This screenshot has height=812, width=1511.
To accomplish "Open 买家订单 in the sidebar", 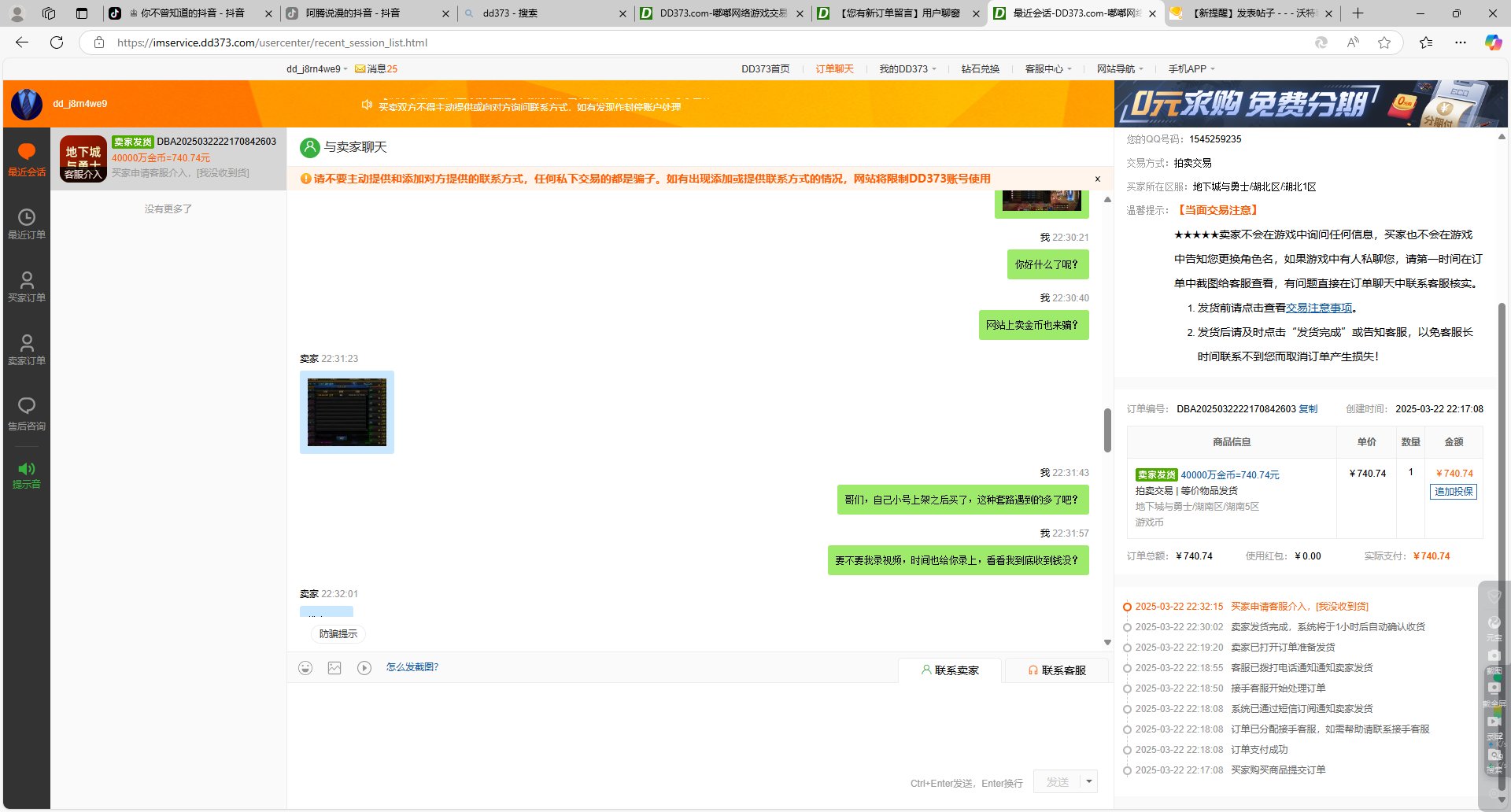I will (27, 287).
